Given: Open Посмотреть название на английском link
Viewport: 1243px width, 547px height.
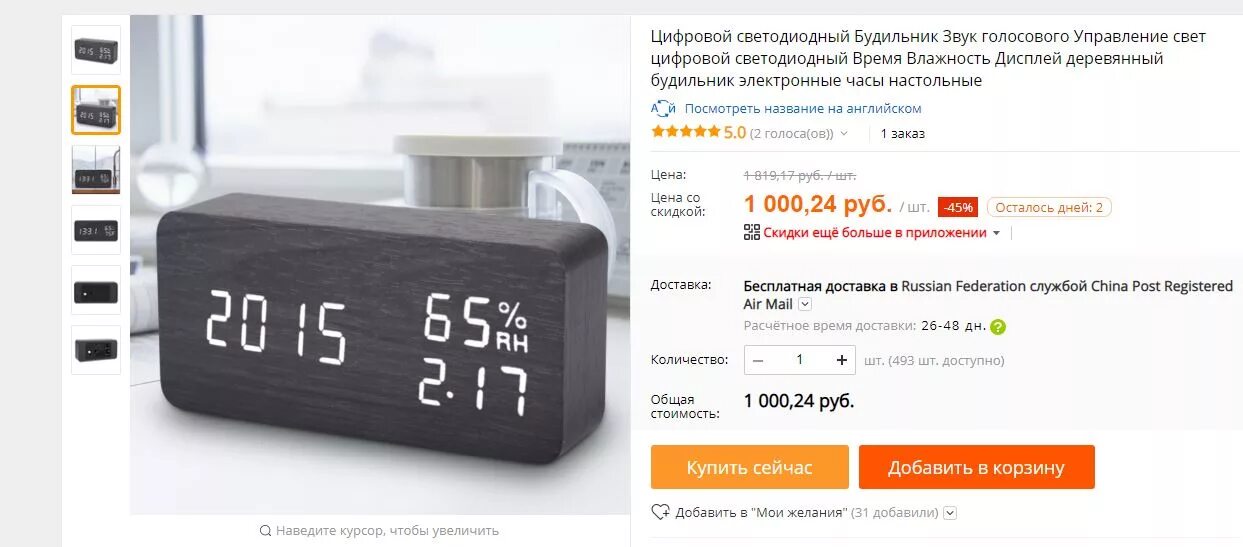Looking at the screenshot, I should (x=803, y=108).
